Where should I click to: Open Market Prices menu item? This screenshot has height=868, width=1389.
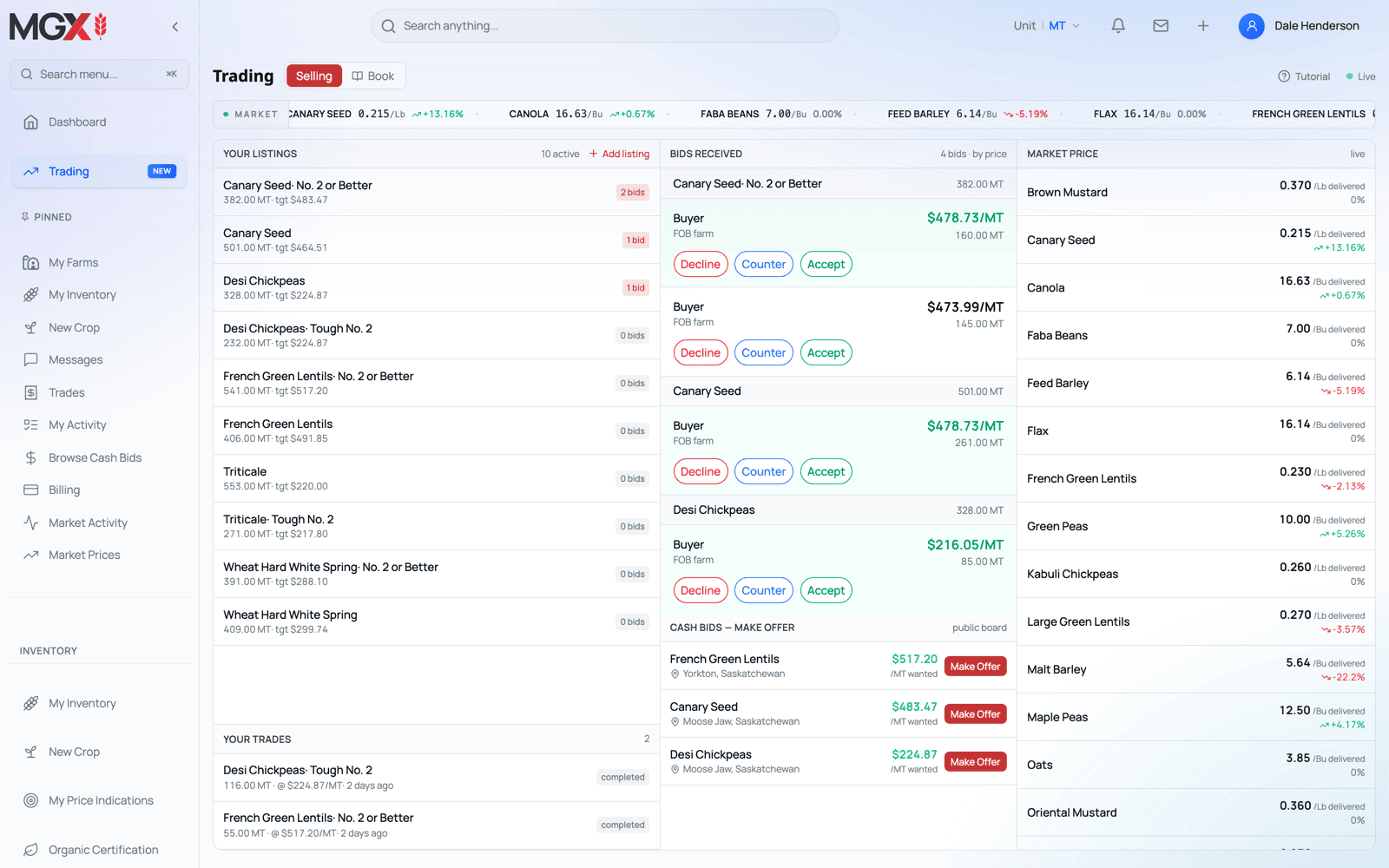pos(84,556)
